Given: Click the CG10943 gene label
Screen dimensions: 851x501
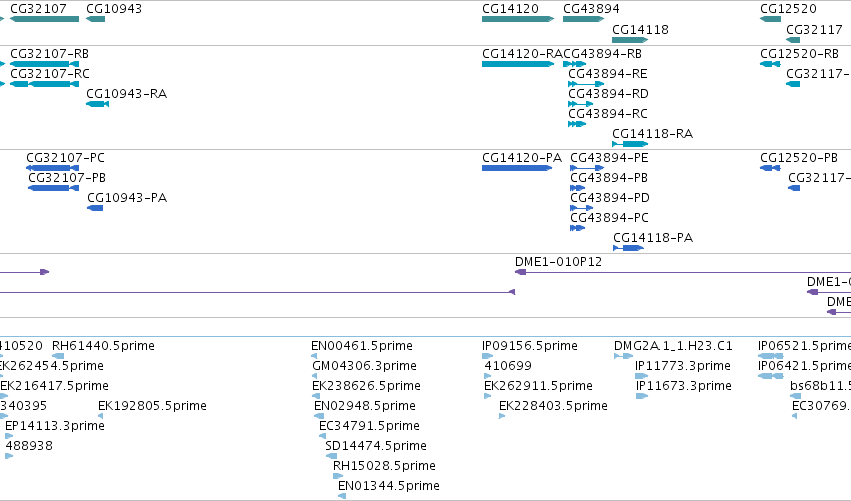Looking at the screenshot, I should click(x=114, y=9).
